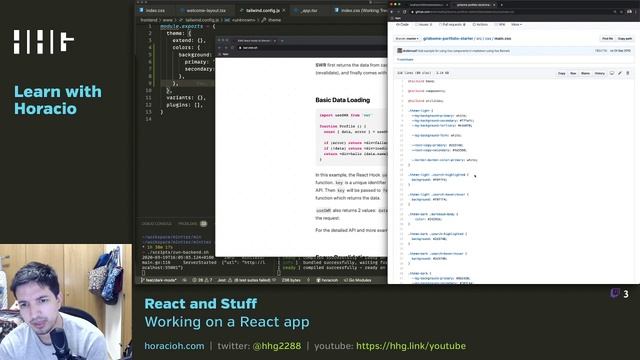Click the horacioh status bar item

click(327, 280)
